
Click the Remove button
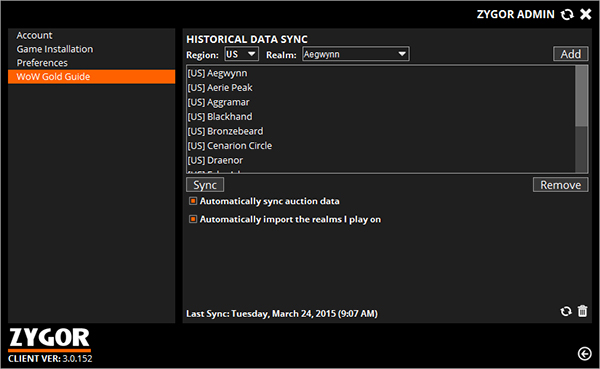(561, 185)
